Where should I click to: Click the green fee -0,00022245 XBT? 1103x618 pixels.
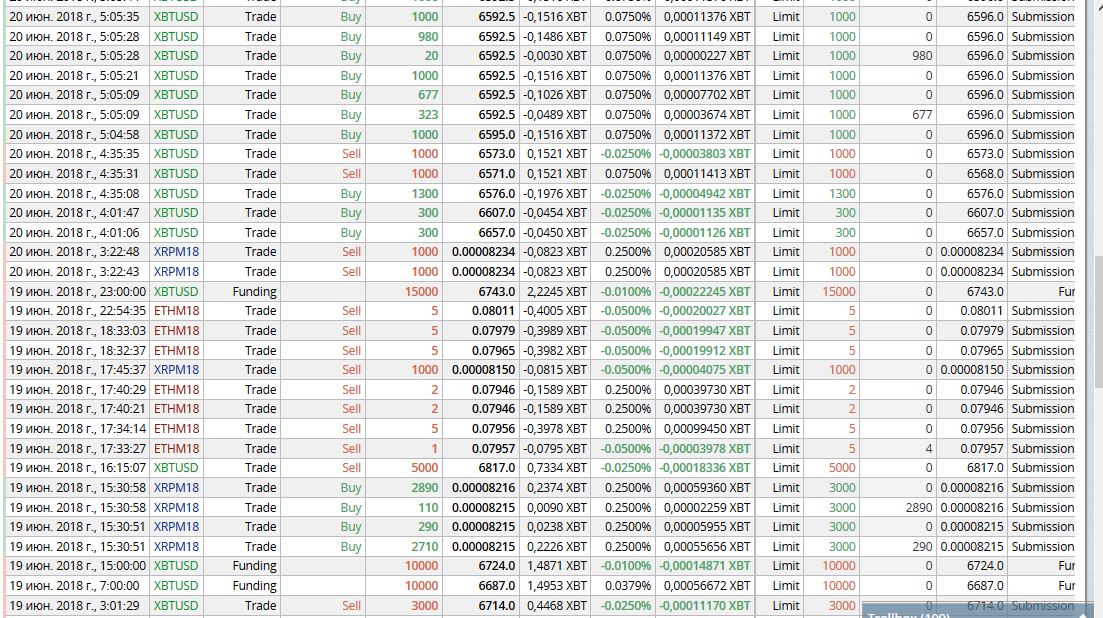coord(705,291)
